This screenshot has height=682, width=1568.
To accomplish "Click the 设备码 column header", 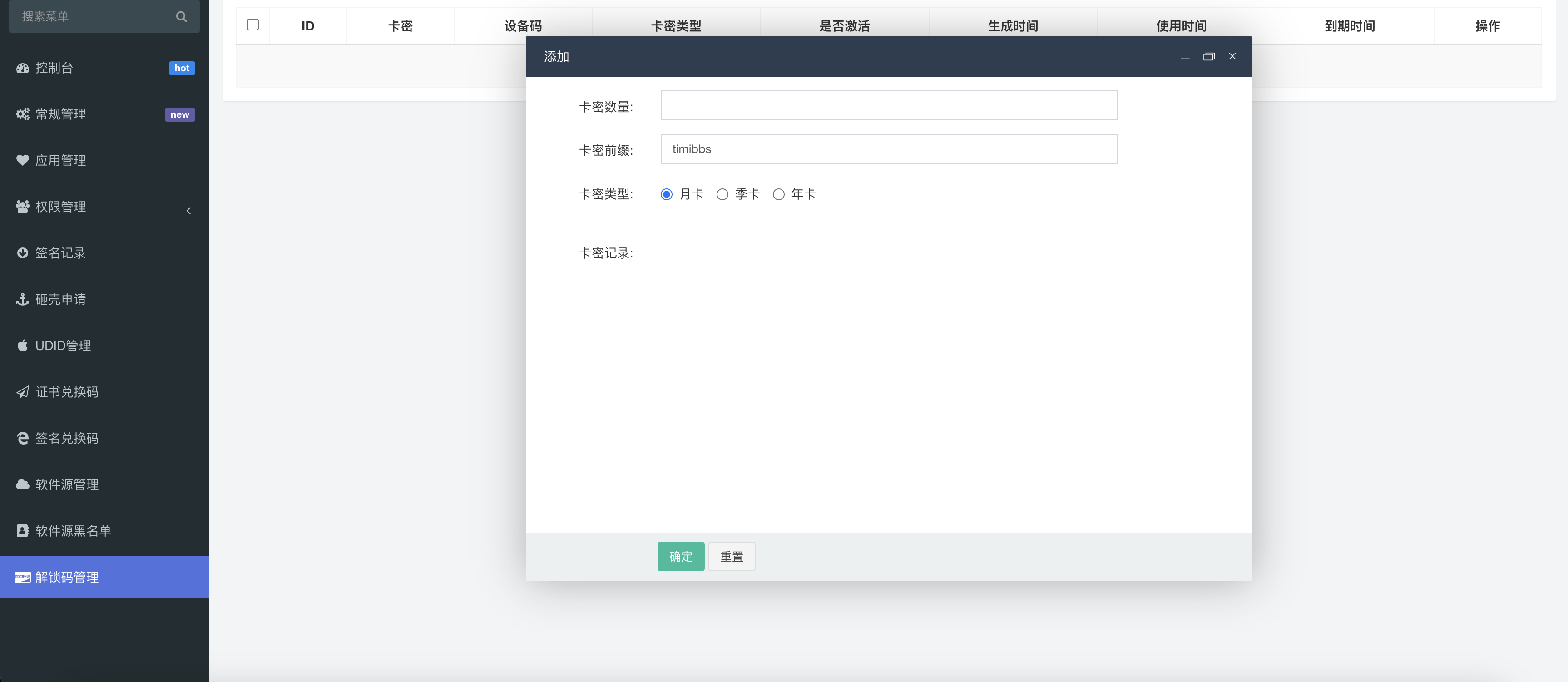I will click(x=523, y=26).
